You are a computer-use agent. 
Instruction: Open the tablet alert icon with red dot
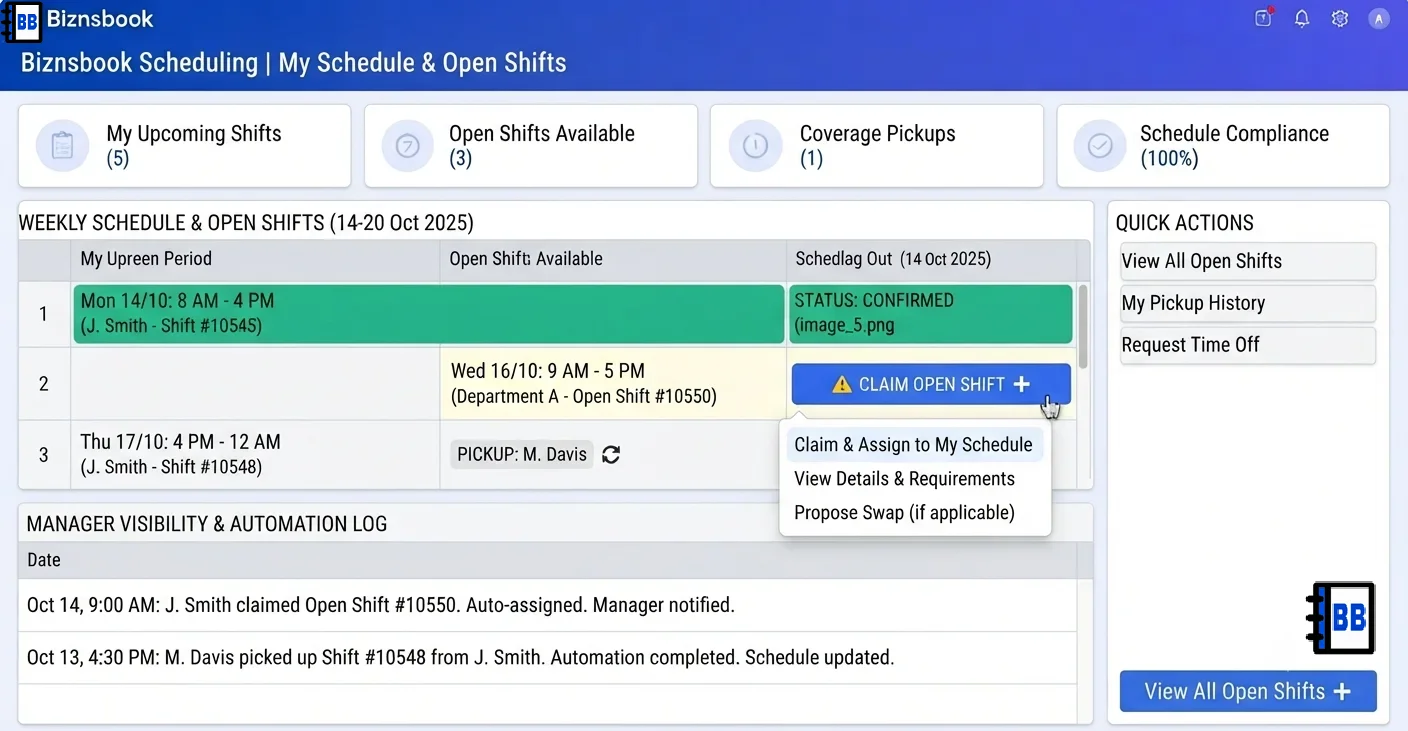1264,18
